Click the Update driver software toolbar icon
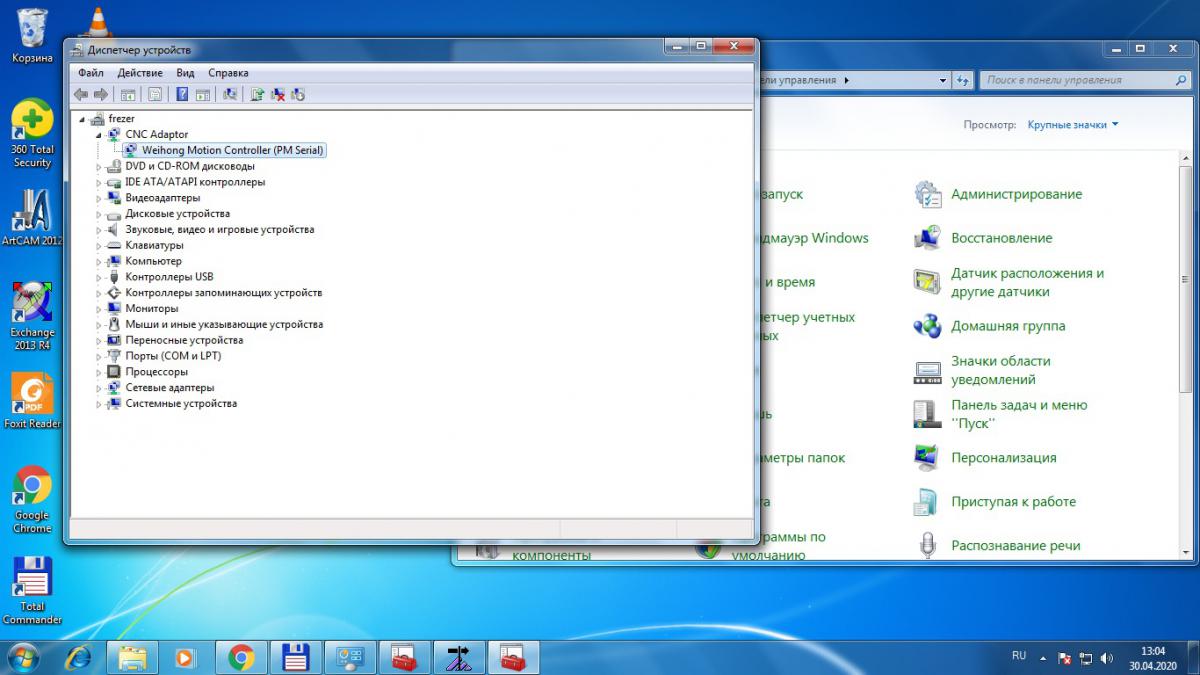Image resolution: width=1200 pixels, height=675 pixels. point(258,94)
